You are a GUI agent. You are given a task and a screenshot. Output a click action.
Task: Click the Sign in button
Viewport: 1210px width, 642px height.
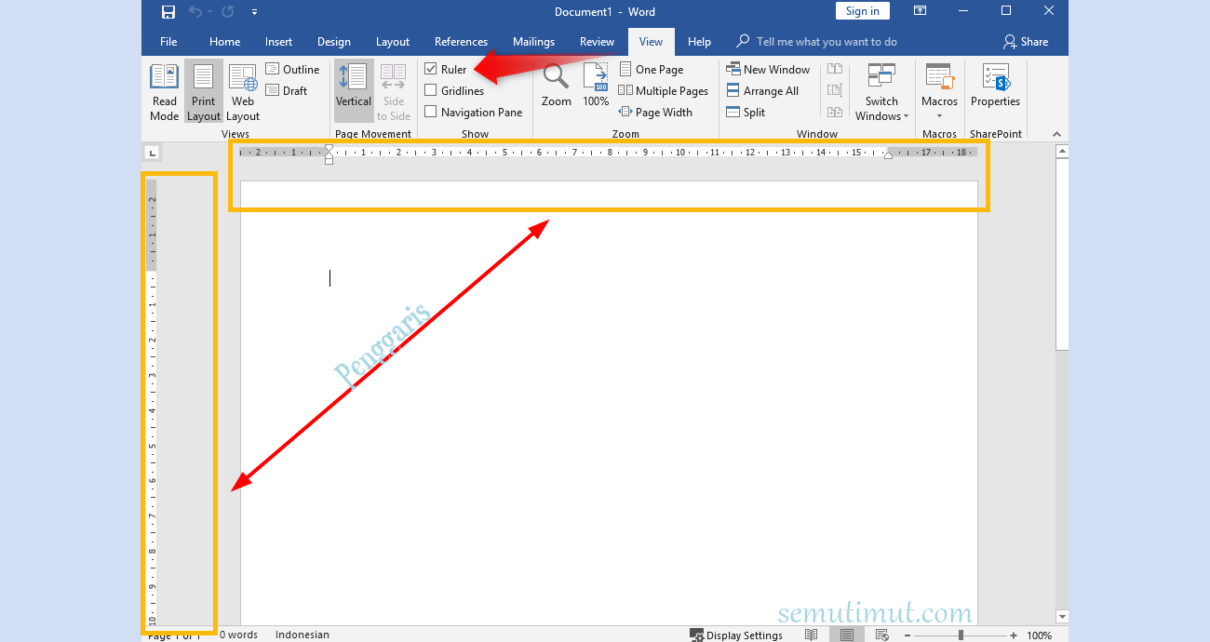click(862, 11)
